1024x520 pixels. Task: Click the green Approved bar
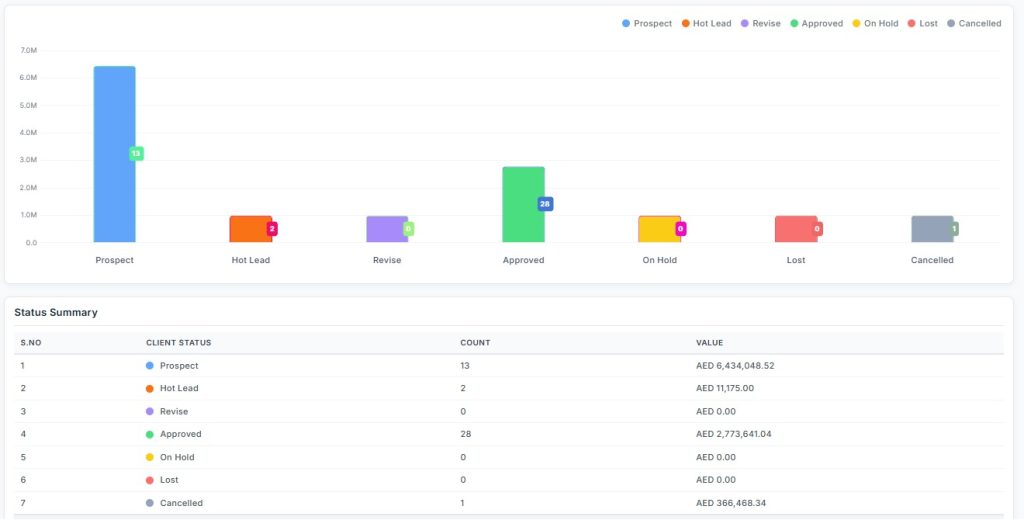tap(523, 204)
